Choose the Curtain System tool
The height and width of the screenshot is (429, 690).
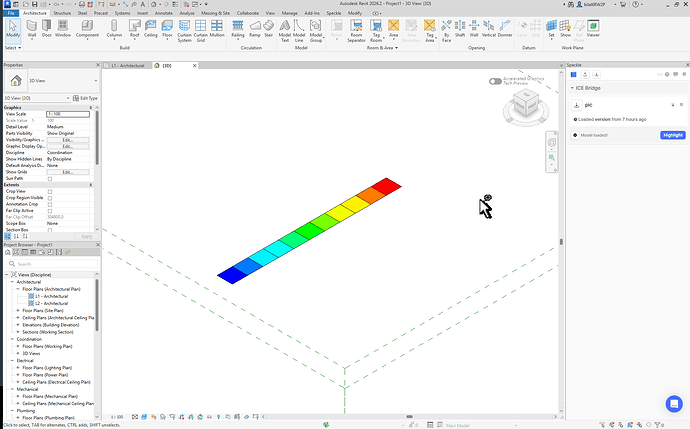pyautogui.click(x=184, y=31)
